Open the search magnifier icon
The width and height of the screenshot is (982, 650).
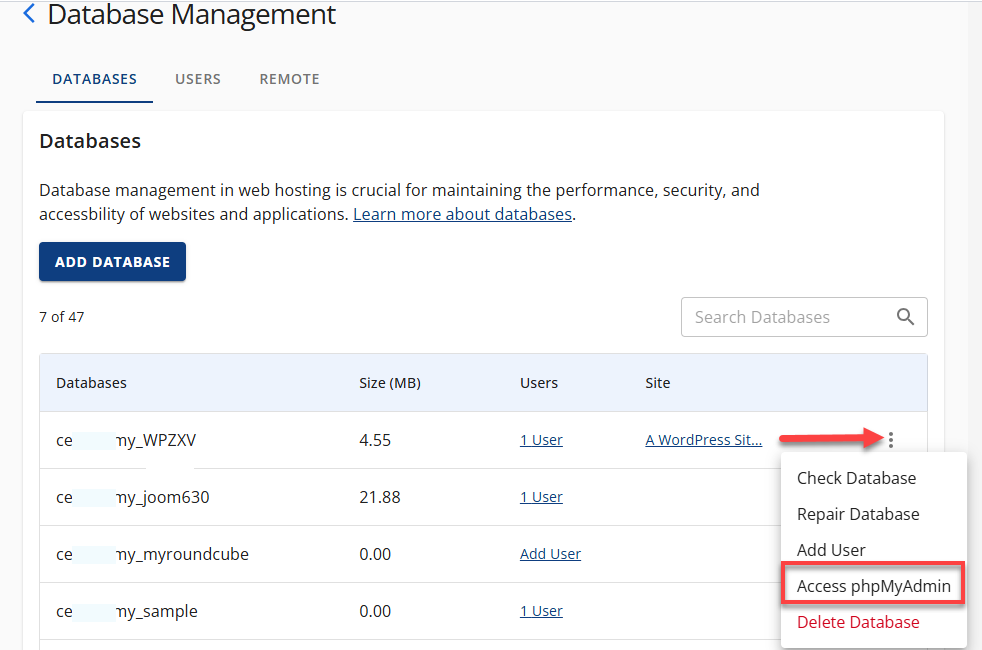point(906,316)
